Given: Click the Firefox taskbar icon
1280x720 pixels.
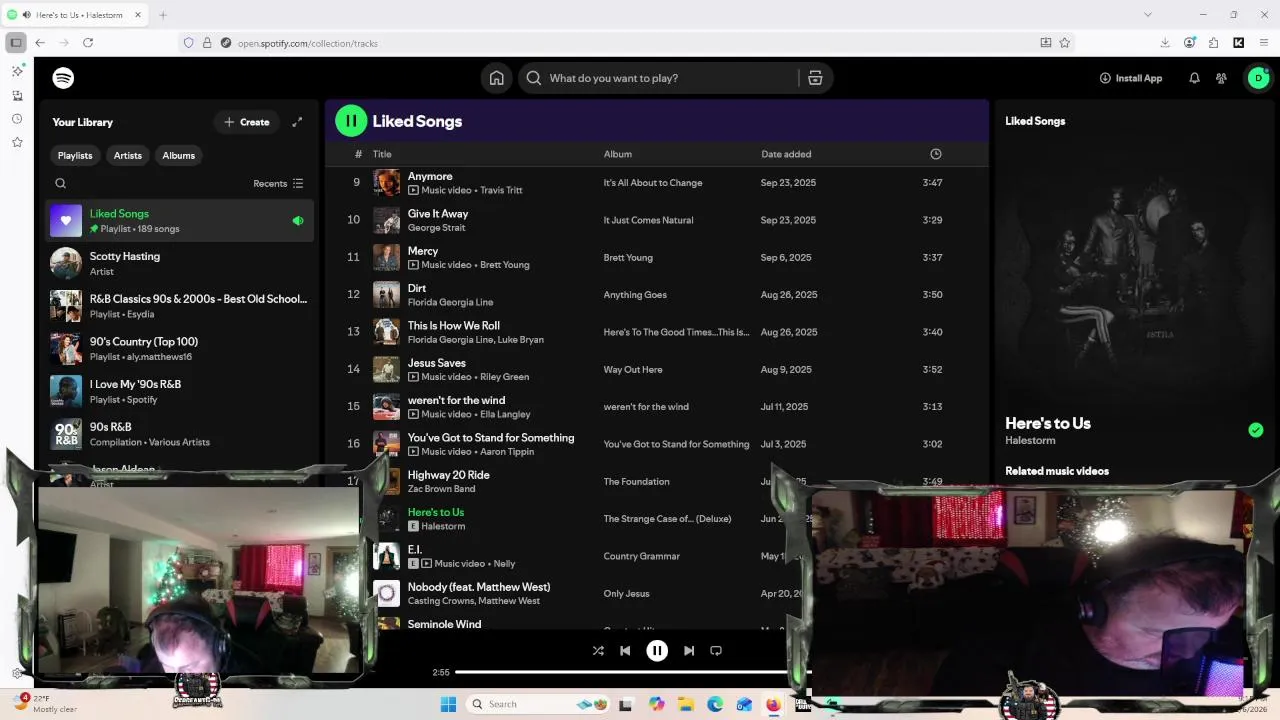Looking at the screenshot, I should (773, 704).
